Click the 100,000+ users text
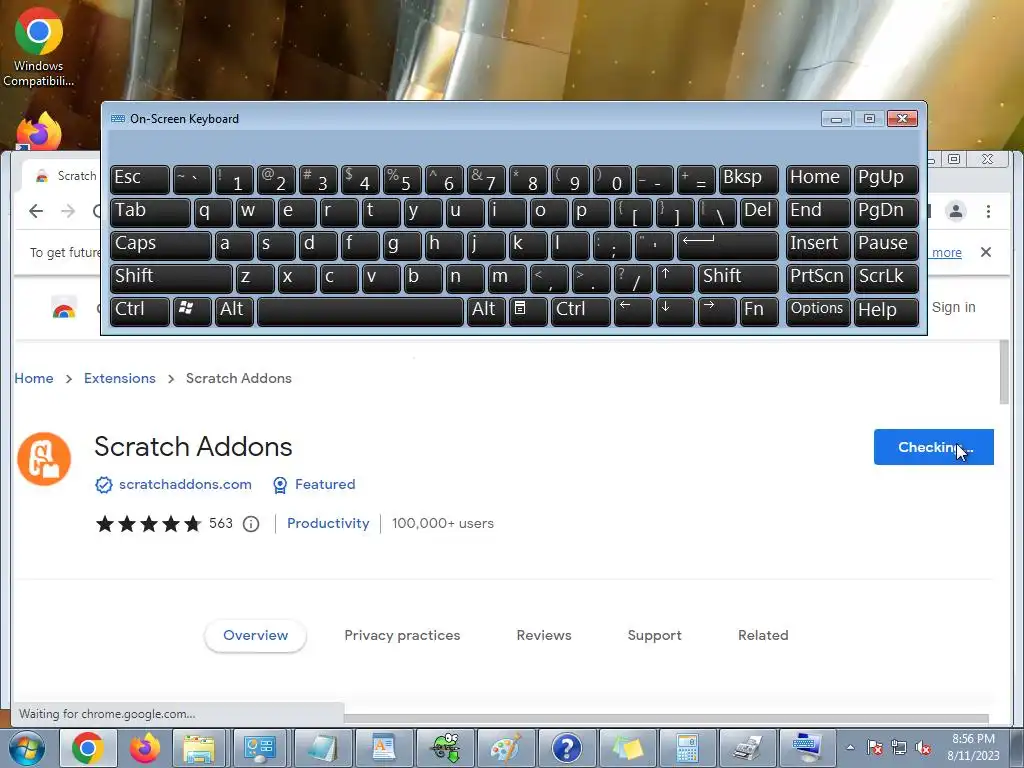This screenshot has height=768, width=1024. click(x=443, y=524)
